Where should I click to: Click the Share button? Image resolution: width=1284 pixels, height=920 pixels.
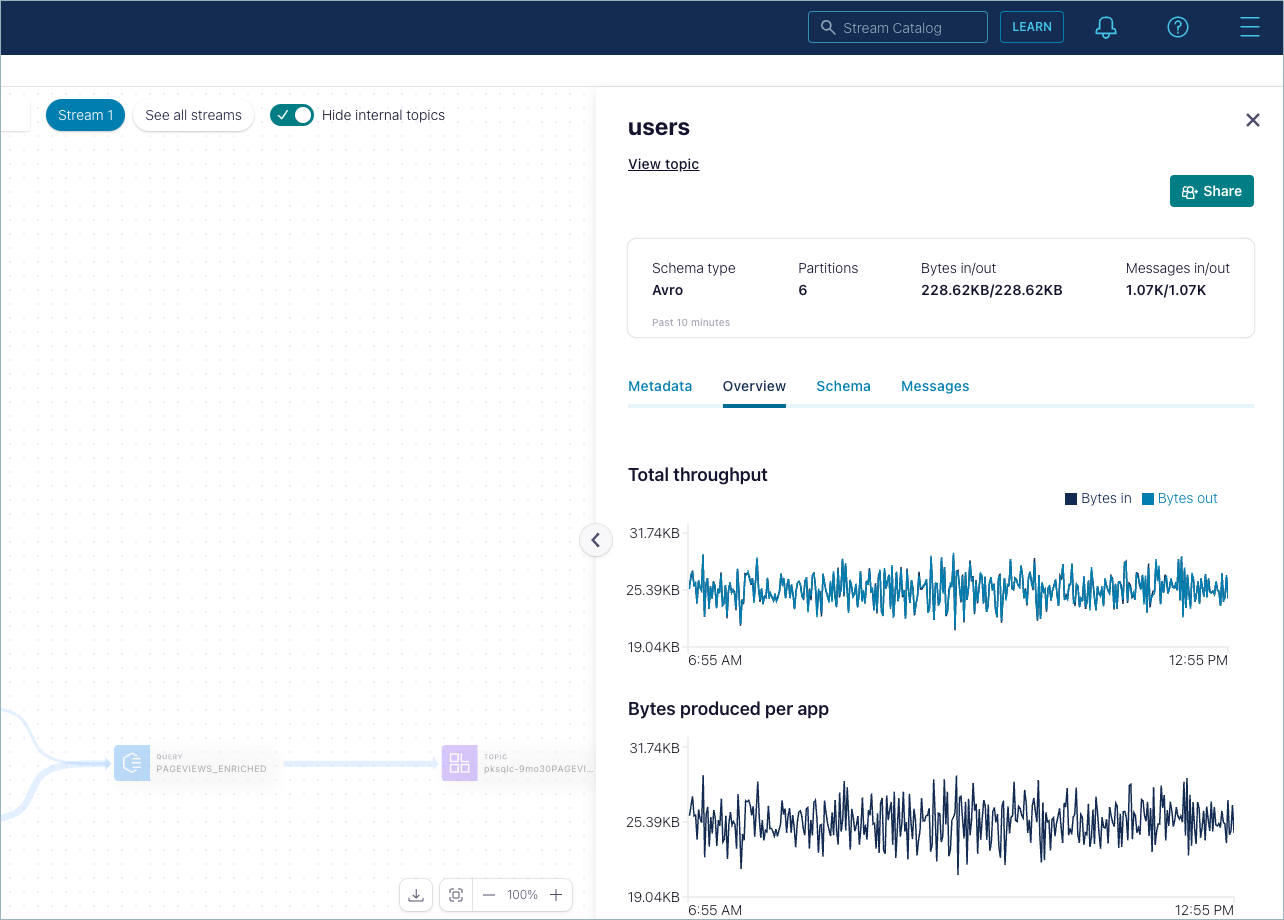coord(1211,191)
